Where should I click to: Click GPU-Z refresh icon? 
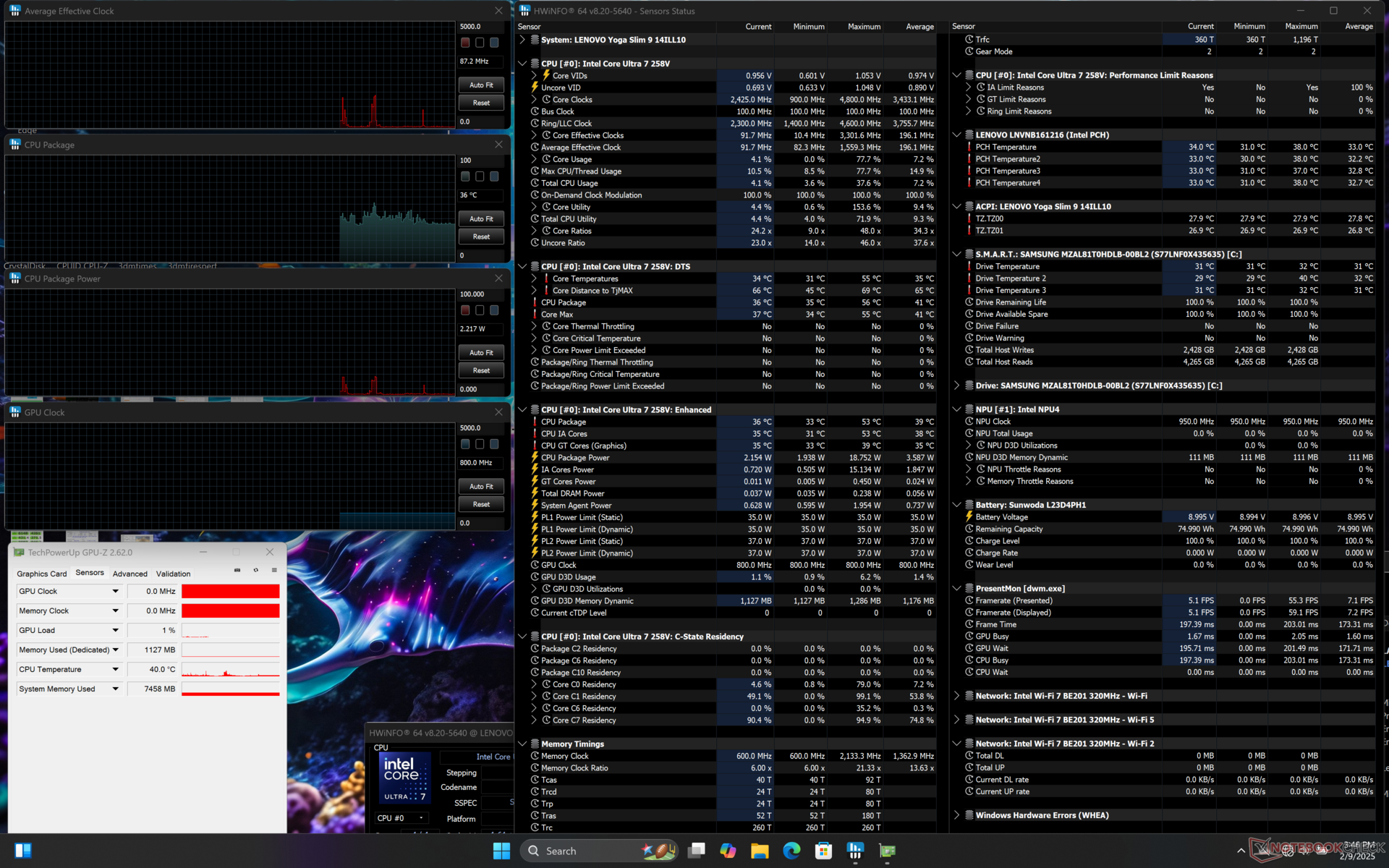tap(256, 571)
